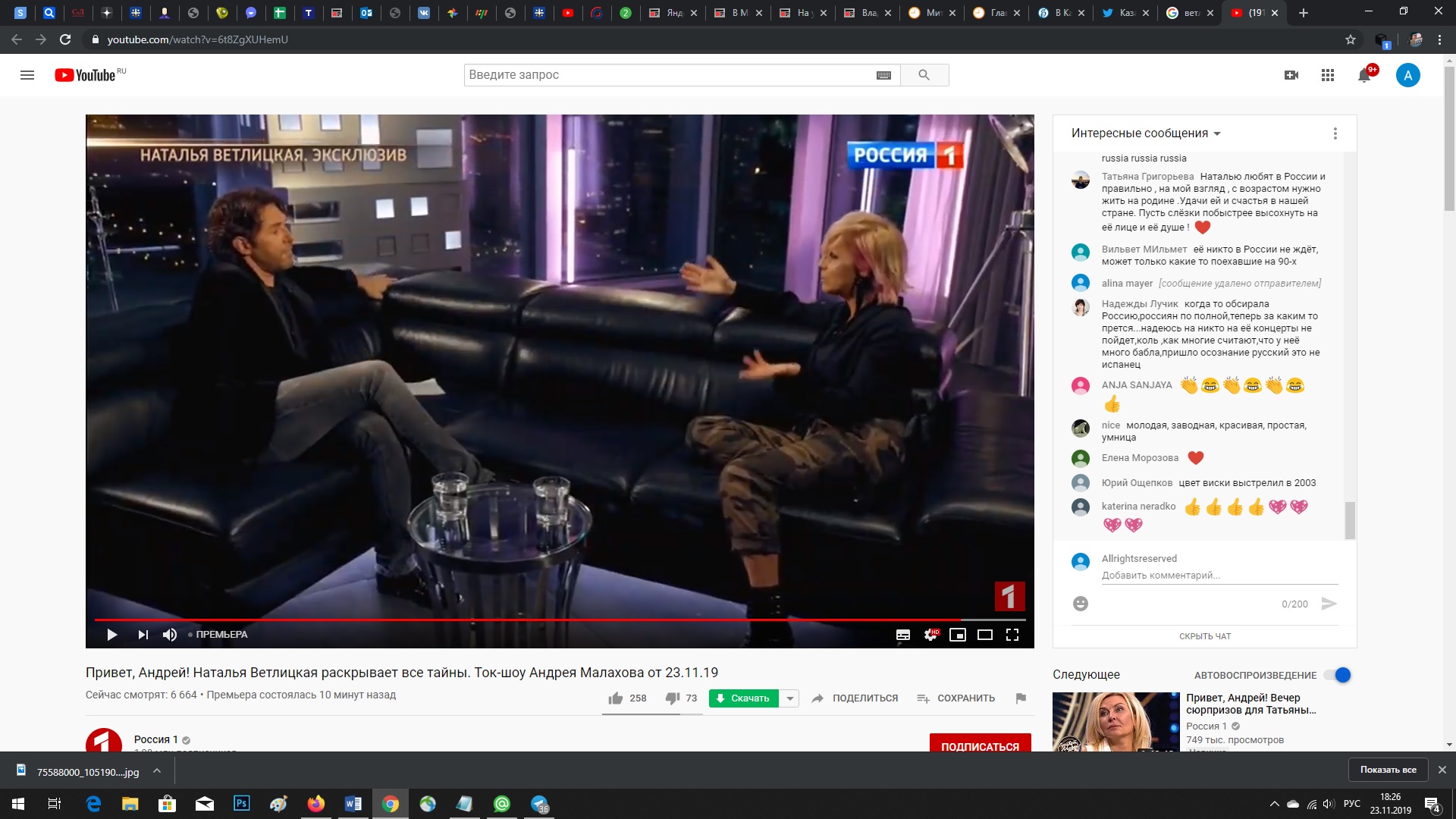Switch to the Янд browser tab
1456x819 pixels.
point(672,13)
